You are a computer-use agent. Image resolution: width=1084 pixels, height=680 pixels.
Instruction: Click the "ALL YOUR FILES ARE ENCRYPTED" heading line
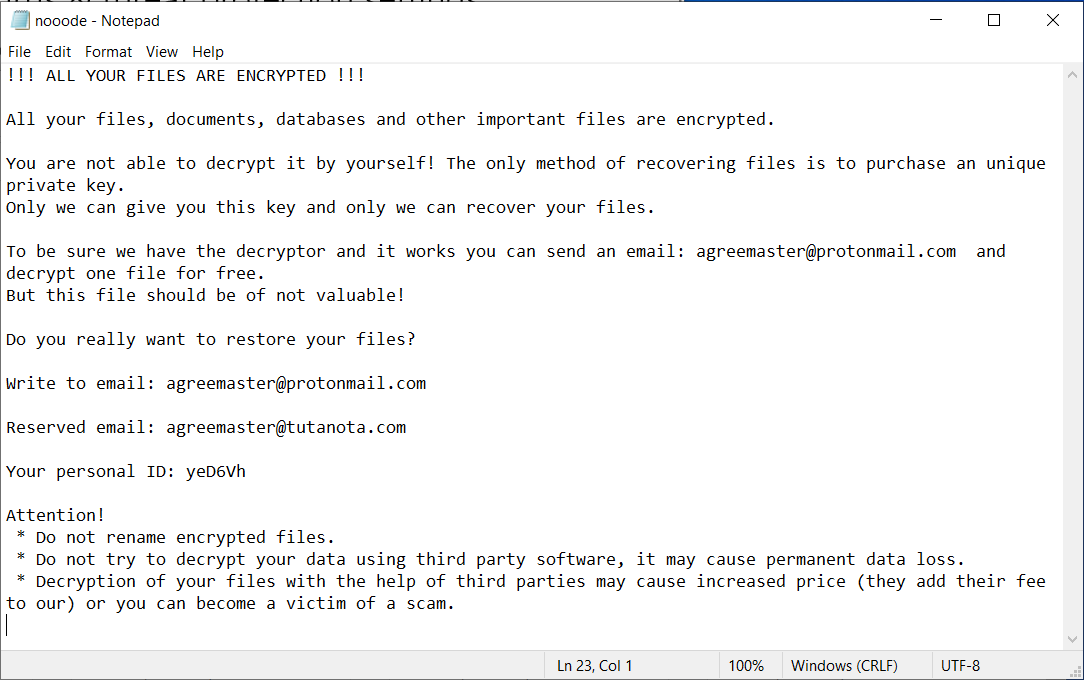click(185, 76)
